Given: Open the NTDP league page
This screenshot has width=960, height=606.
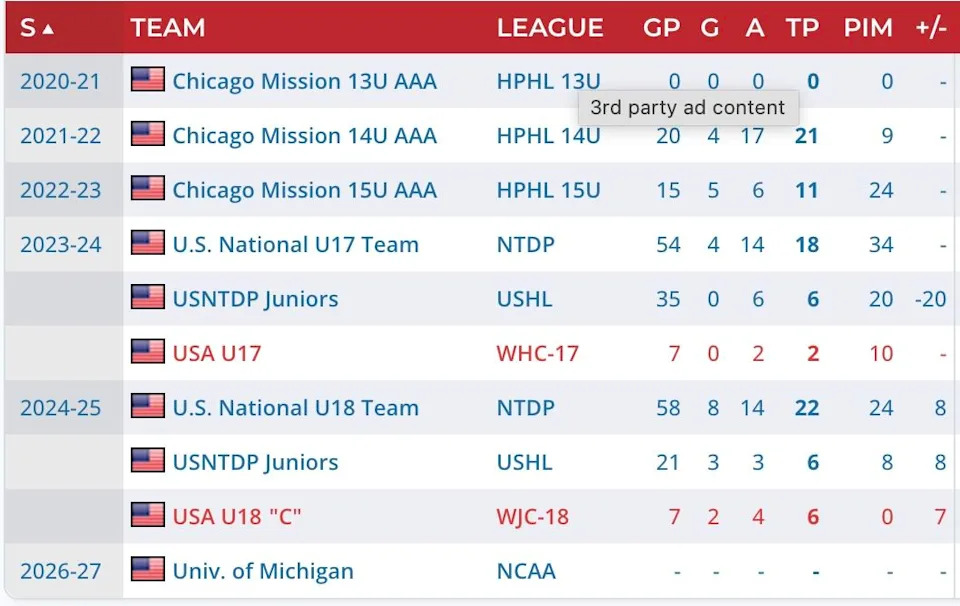Looking at the screenshot, I should point(524,244).
